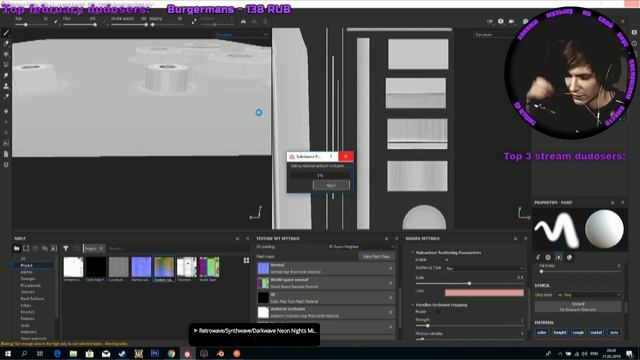Pick the subsurface scattering pink Color swatch
The width and height of the screenshot is (640, 360).
point(484,292)
